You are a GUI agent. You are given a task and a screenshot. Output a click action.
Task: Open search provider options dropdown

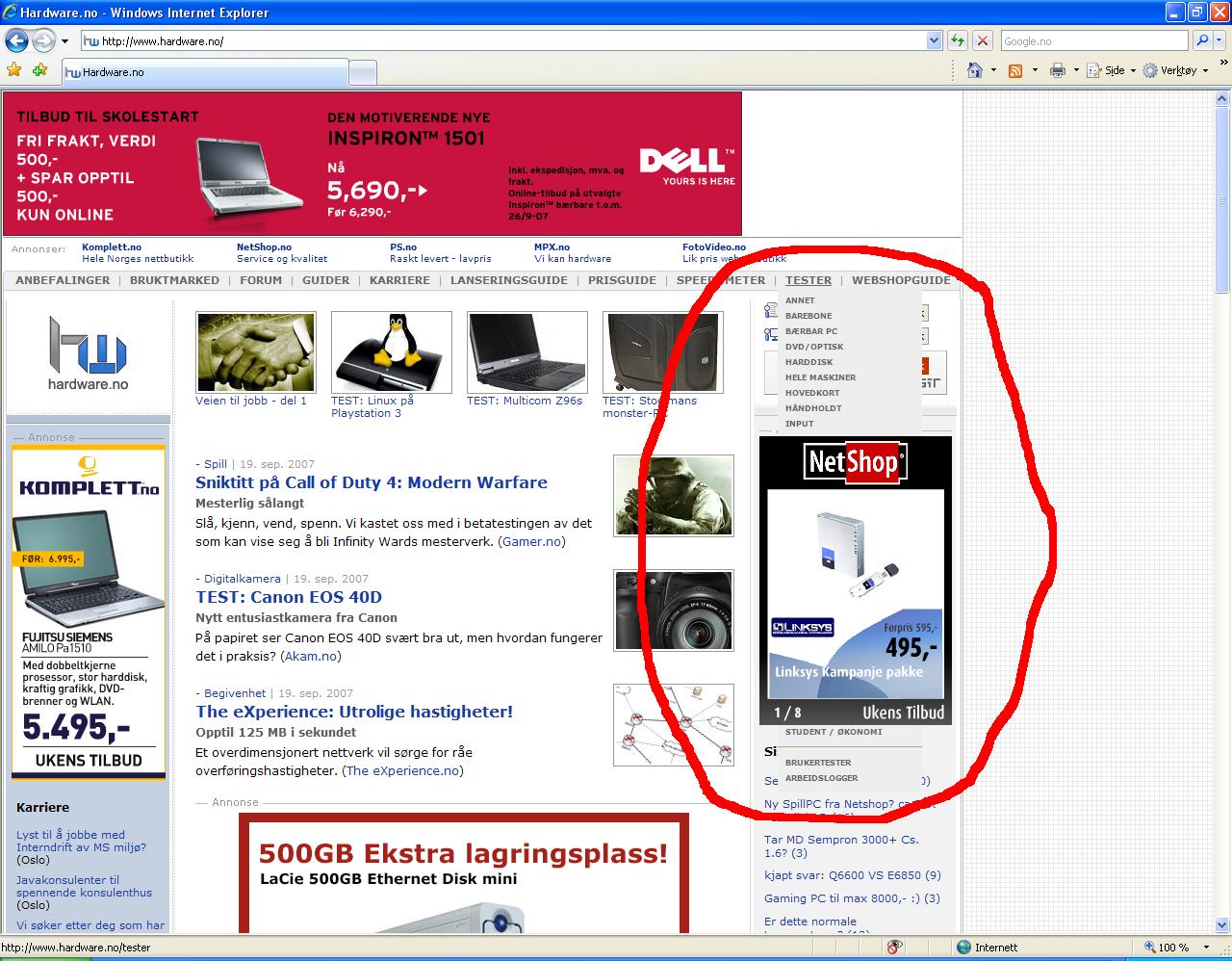pos(1219,40)
